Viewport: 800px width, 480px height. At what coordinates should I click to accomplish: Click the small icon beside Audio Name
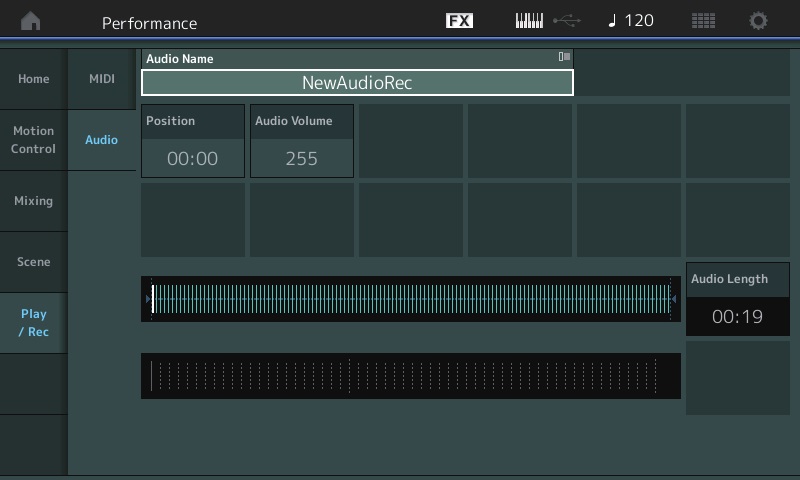coord(564,58)
